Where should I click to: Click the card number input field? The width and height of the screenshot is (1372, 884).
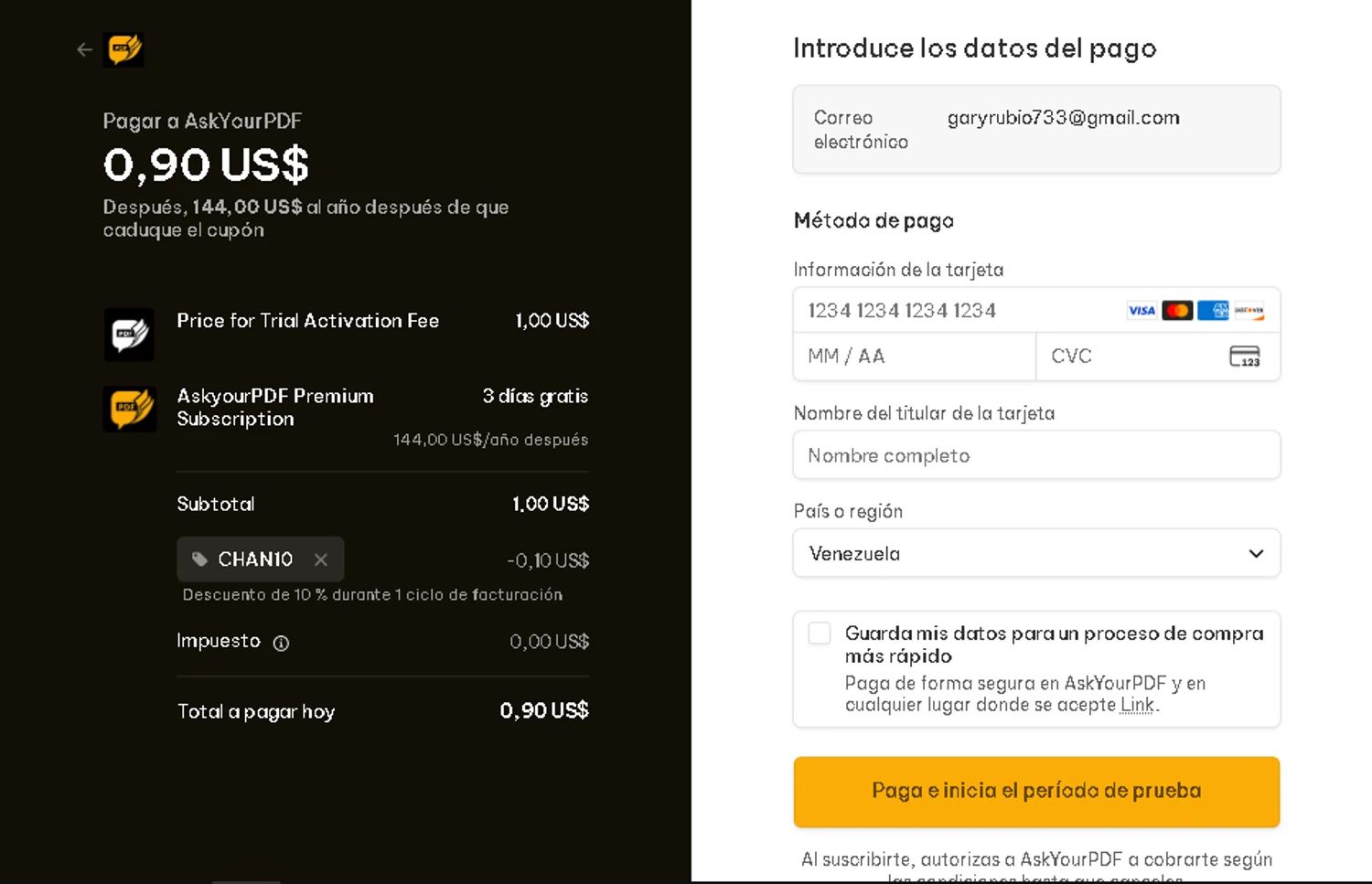coord(960,311)
